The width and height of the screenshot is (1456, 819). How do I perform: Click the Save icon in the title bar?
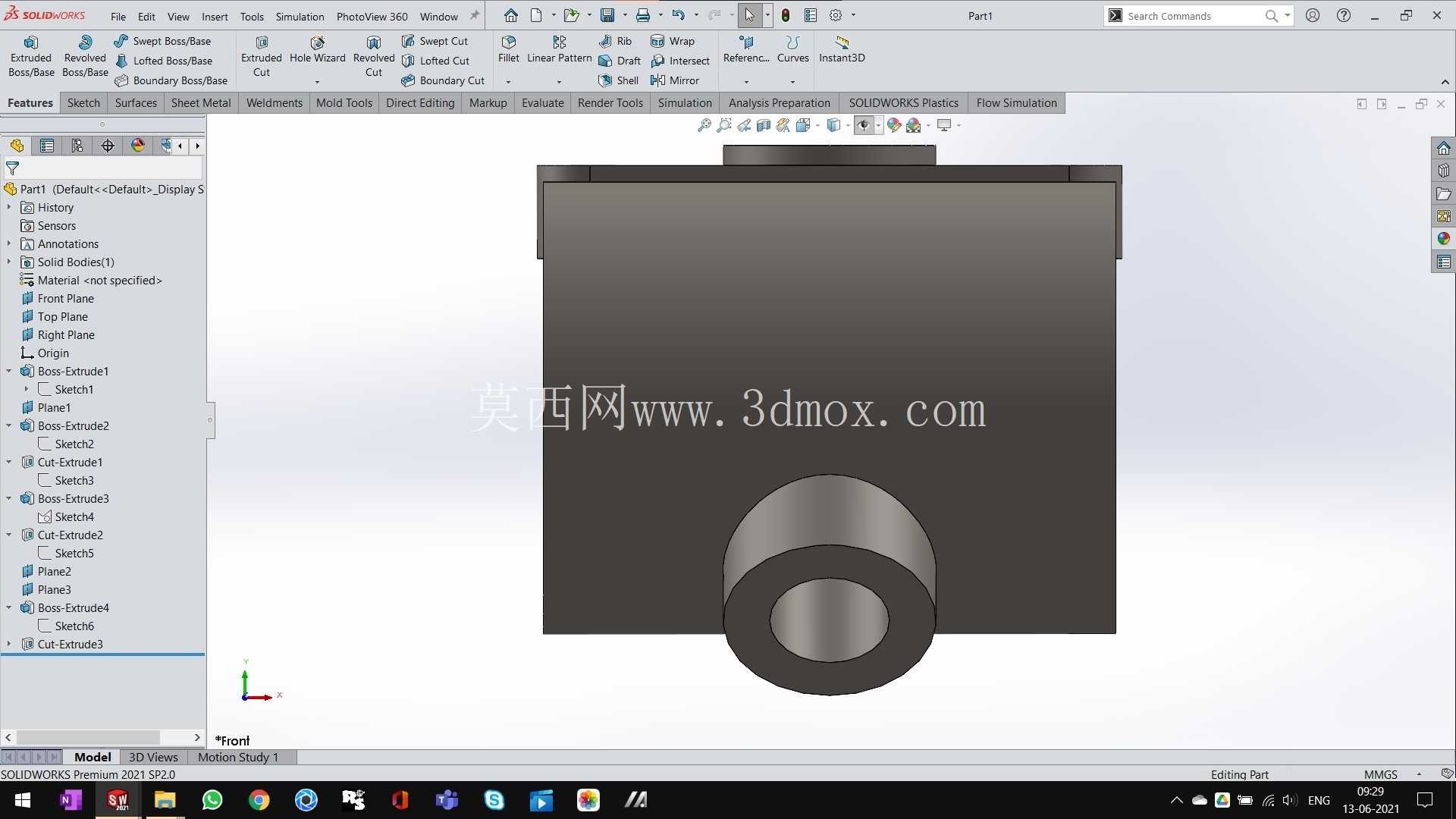click(607, 15)
